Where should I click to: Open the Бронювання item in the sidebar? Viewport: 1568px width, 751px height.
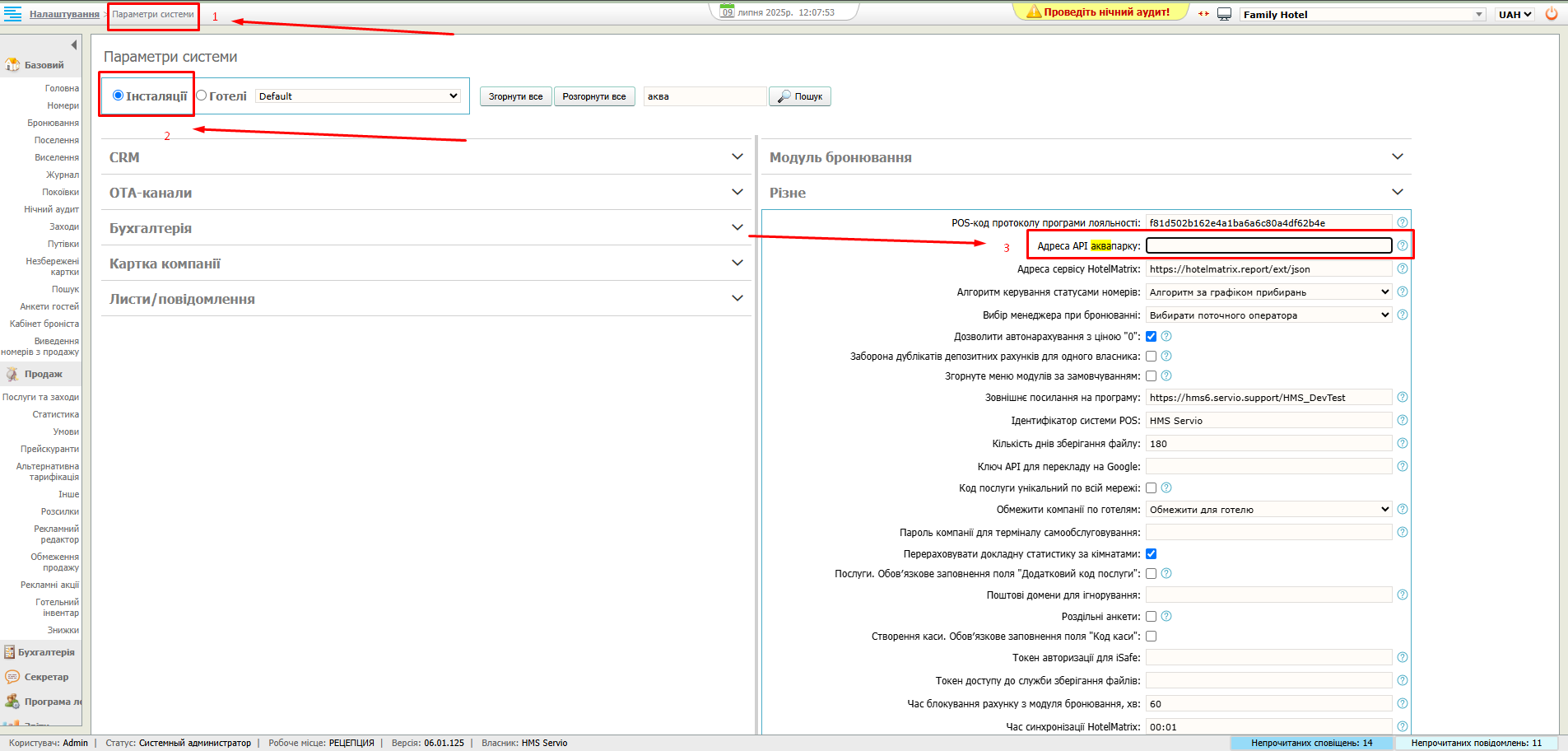[x=53, y=123]
